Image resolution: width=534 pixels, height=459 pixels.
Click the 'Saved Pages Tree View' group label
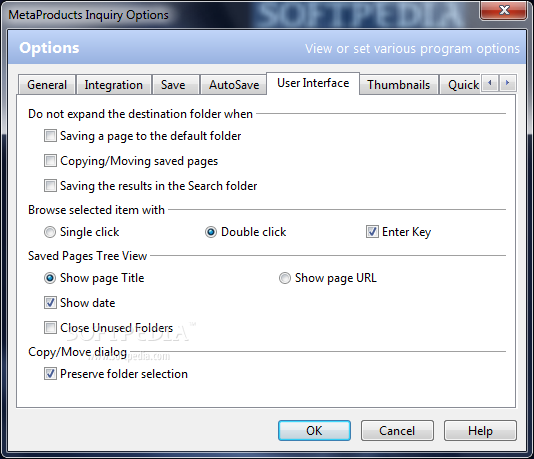[x=88, y=256]
